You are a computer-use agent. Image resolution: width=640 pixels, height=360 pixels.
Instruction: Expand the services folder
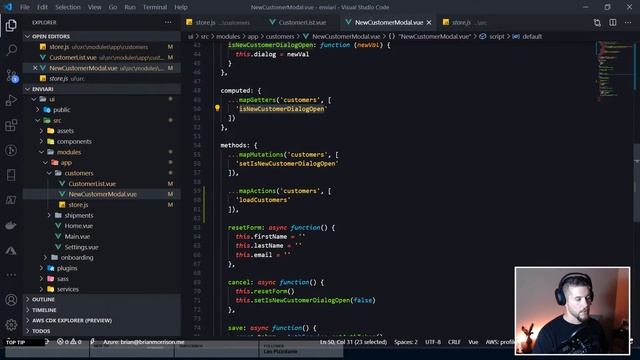point(41,289)
